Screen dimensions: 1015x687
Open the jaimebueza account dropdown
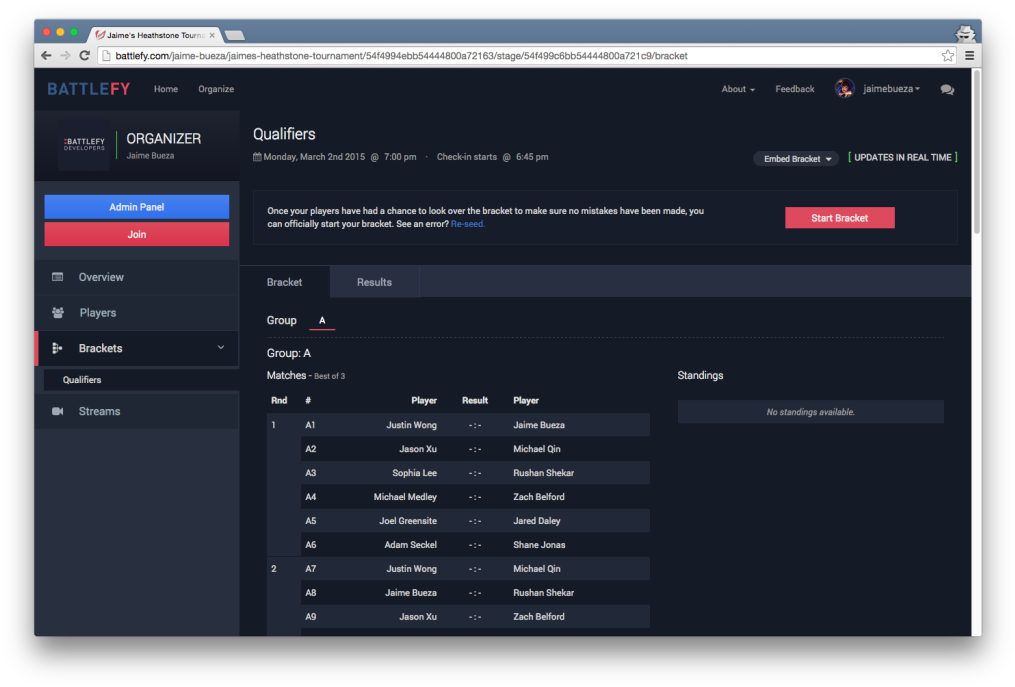pos(891,89)
